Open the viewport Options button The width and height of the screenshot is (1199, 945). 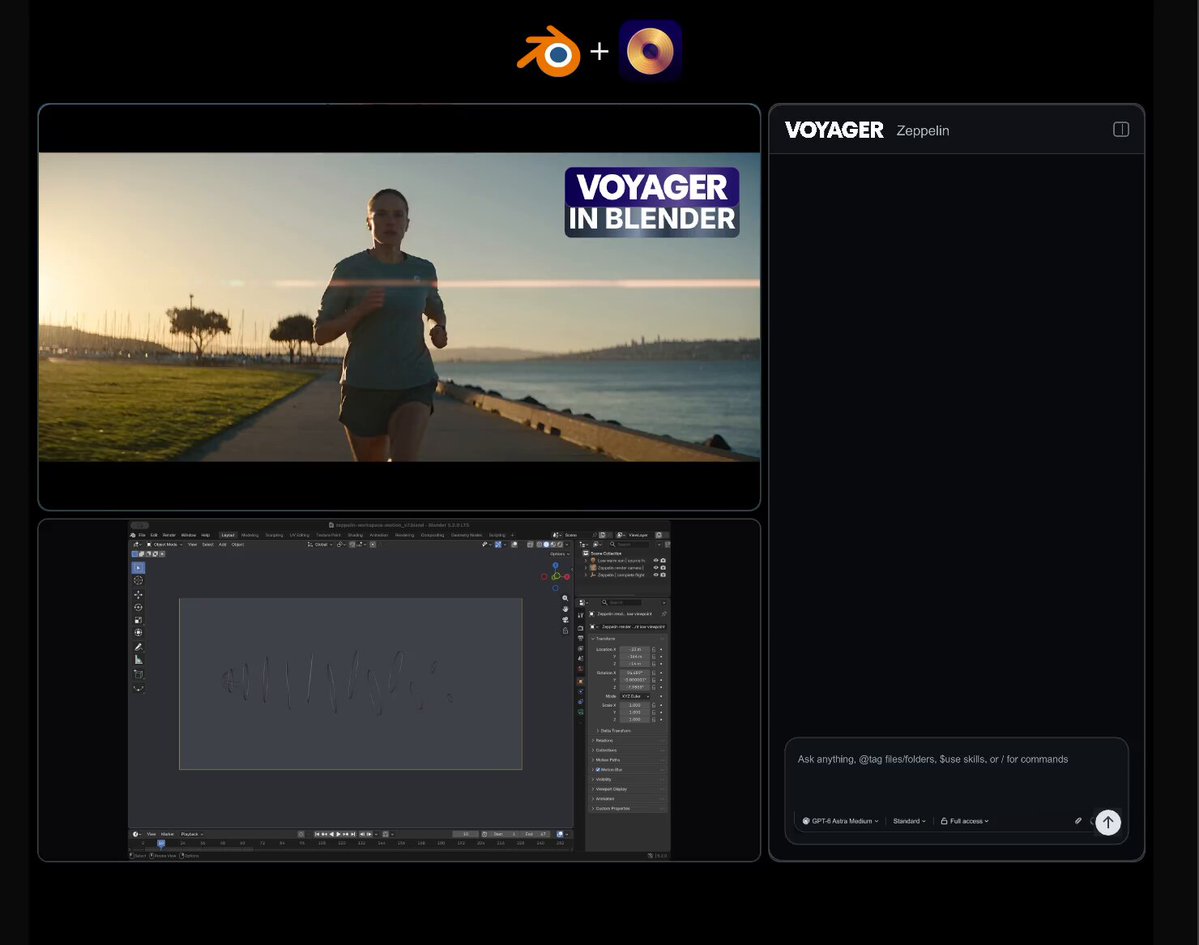pos(558,554)
